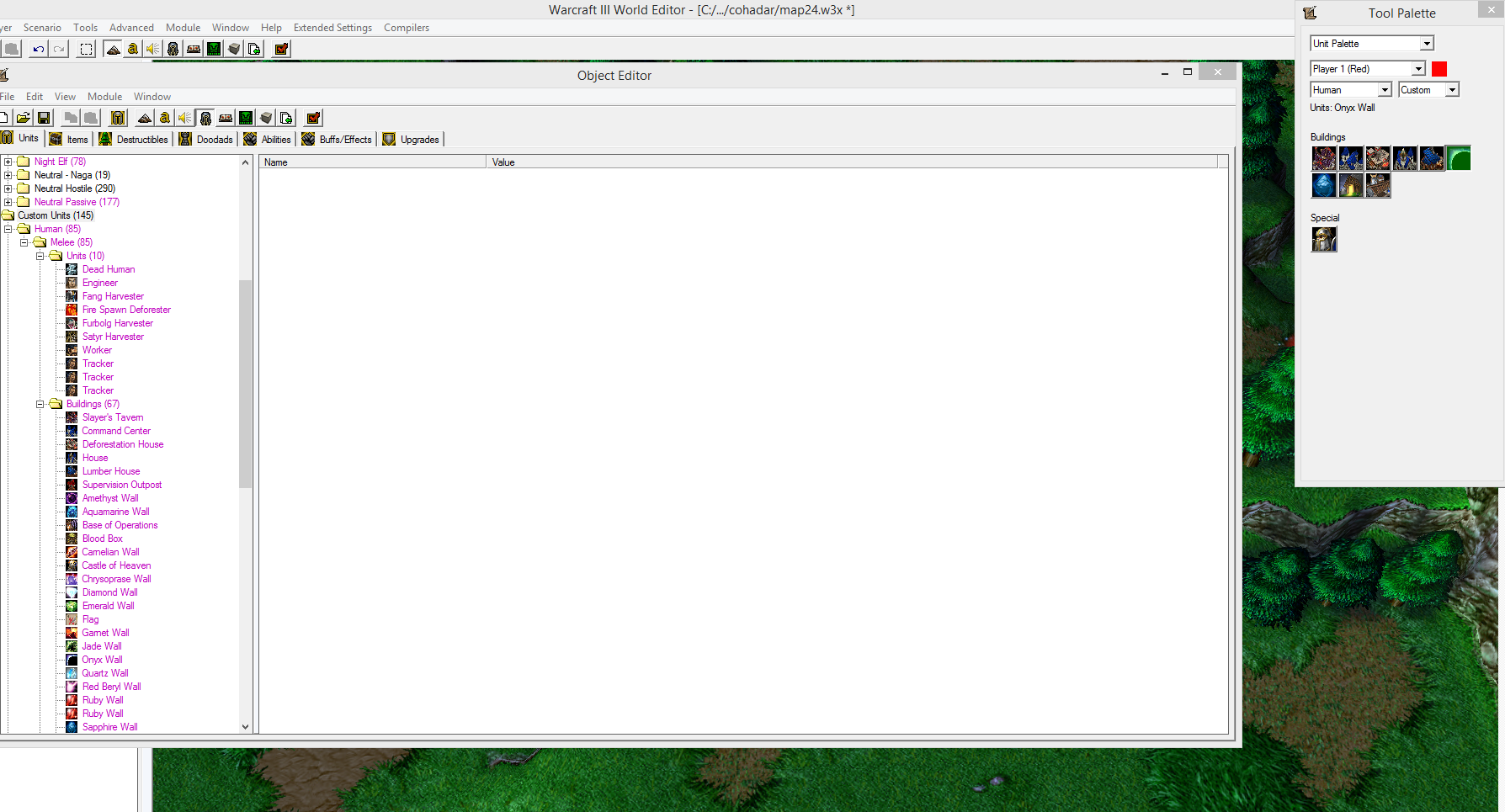
Task: Click the save floppy icon in Object Editor
Action: [x=44, y=118]
